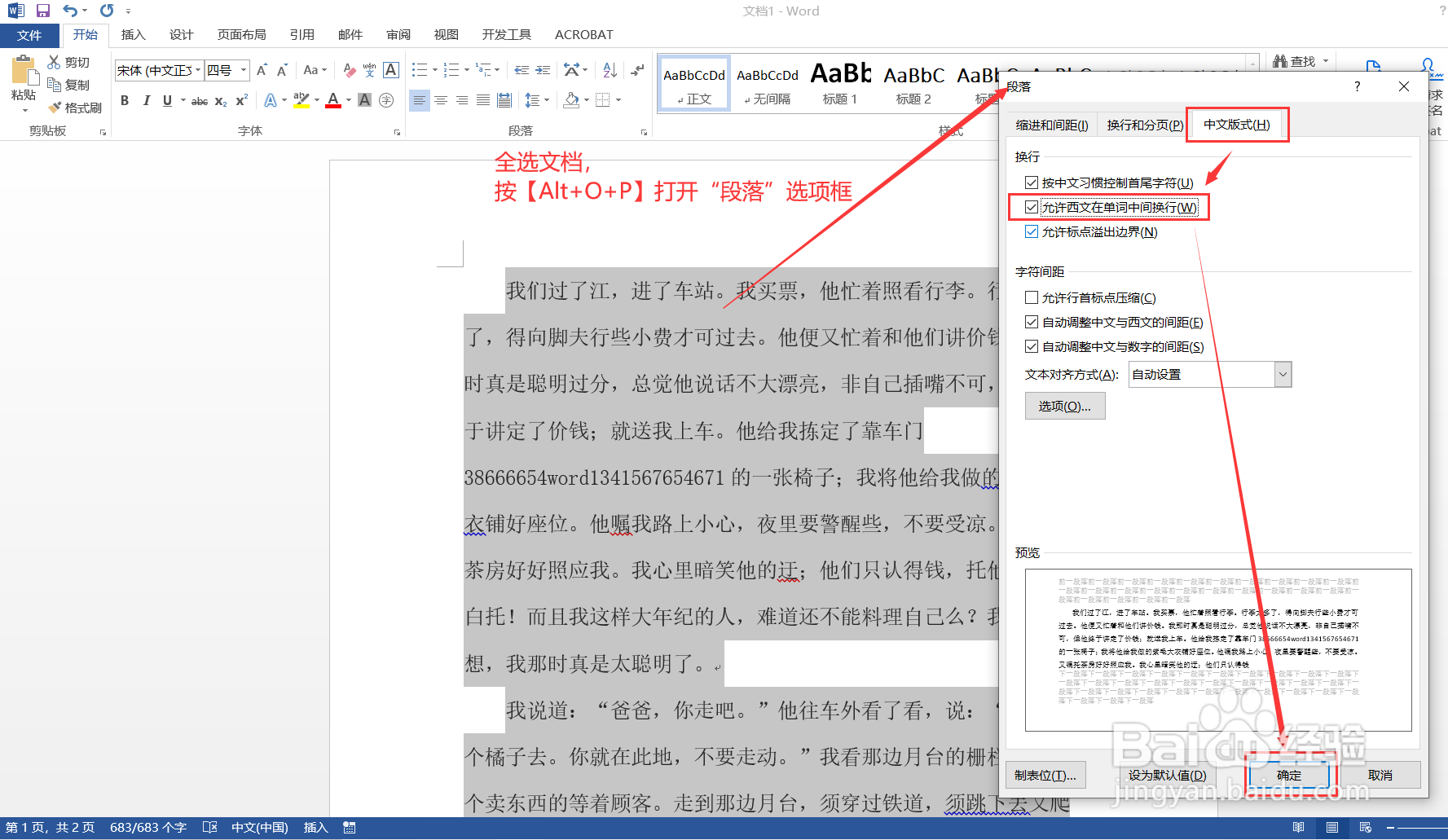Image resolution: width=1448 pixels, height=840 pixels.
Task: Click the Distributed alignment icon
Action: [x=504, y=100]
